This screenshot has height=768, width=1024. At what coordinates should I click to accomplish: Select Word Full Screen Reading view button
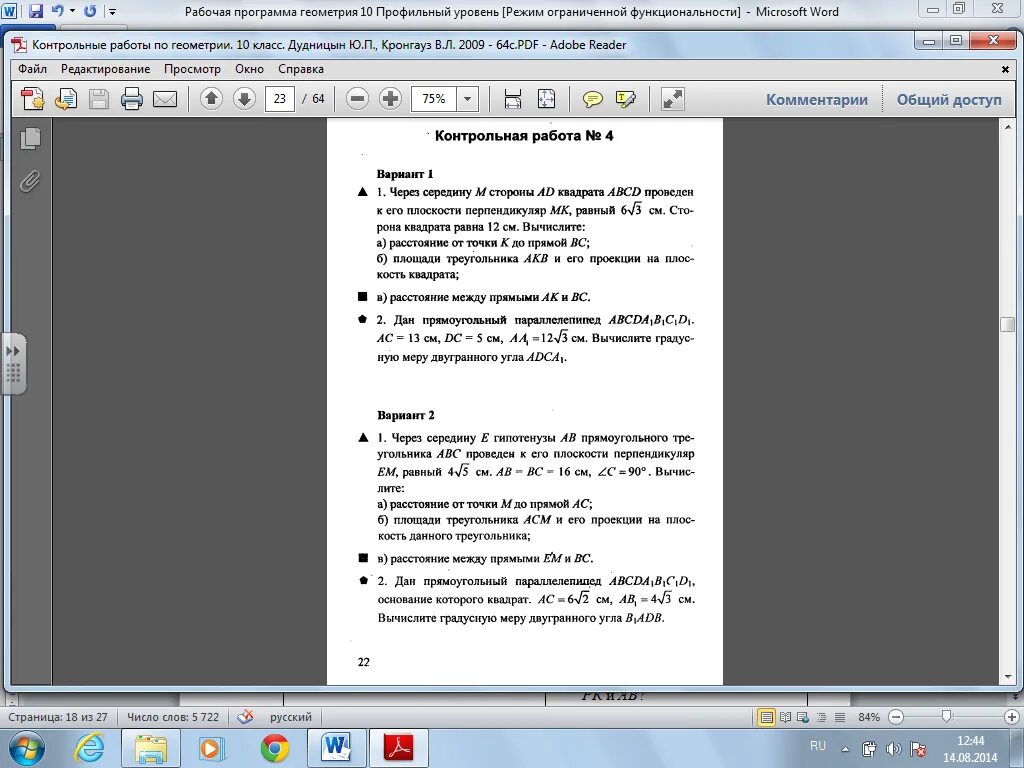786,717
